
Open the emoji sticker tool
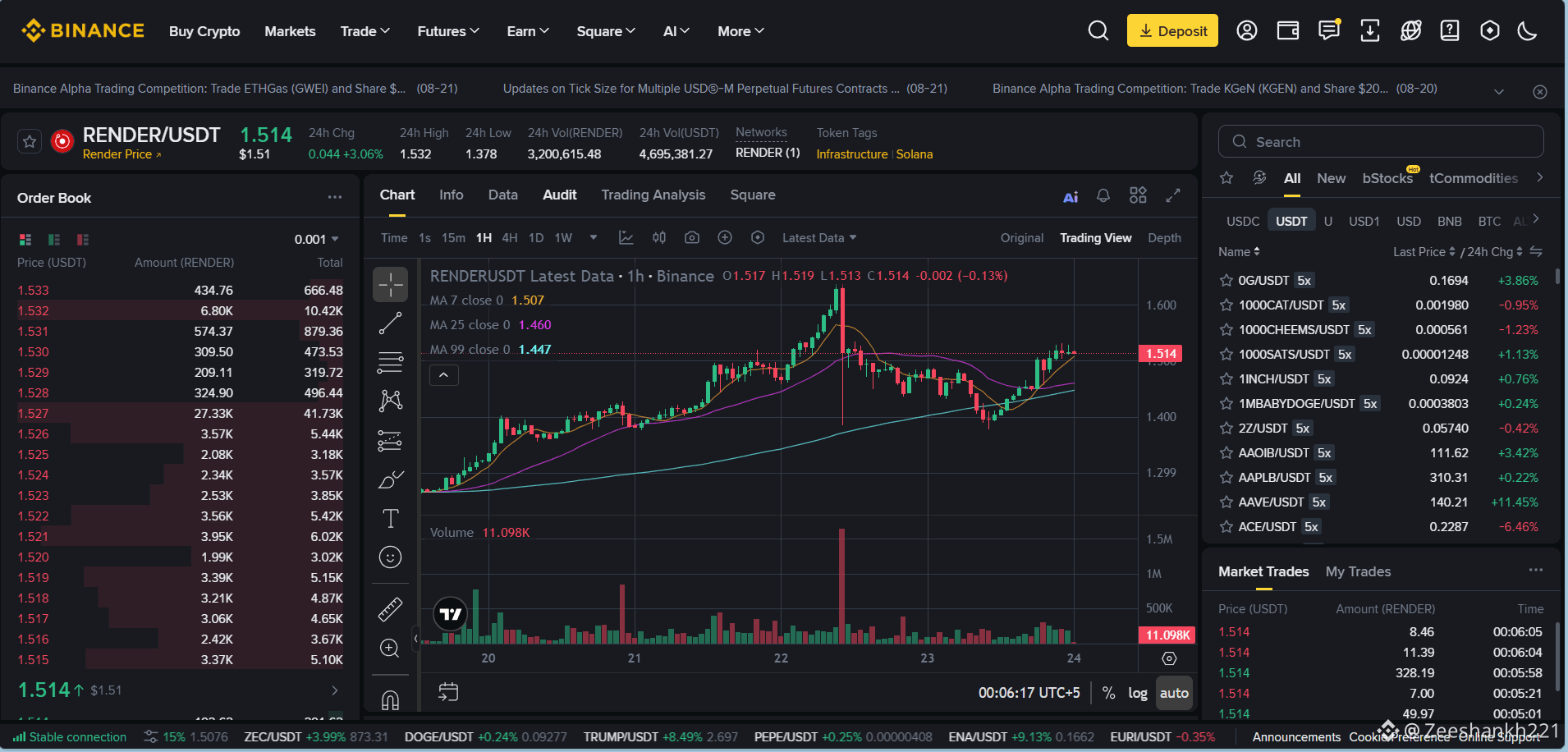(391, 557)
